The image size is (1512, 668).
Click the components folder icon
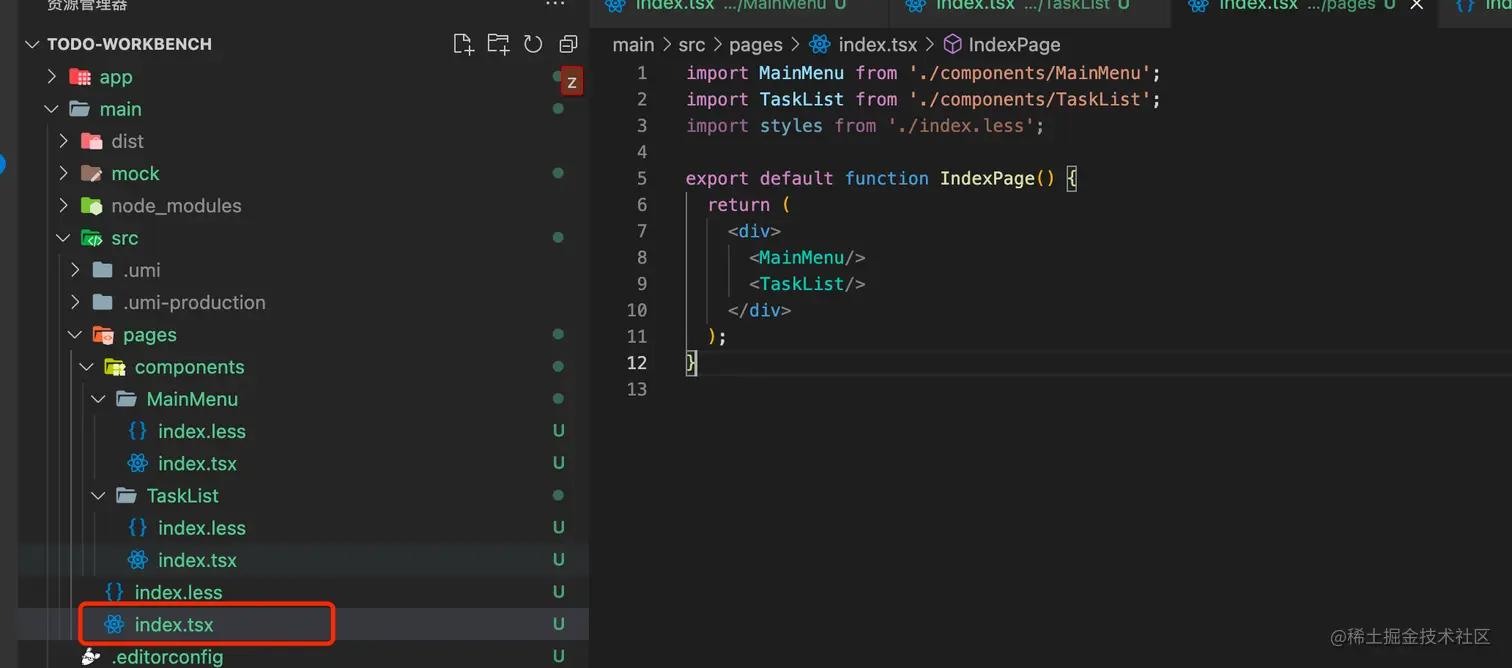pyautogui.click(x=115, y=367)
